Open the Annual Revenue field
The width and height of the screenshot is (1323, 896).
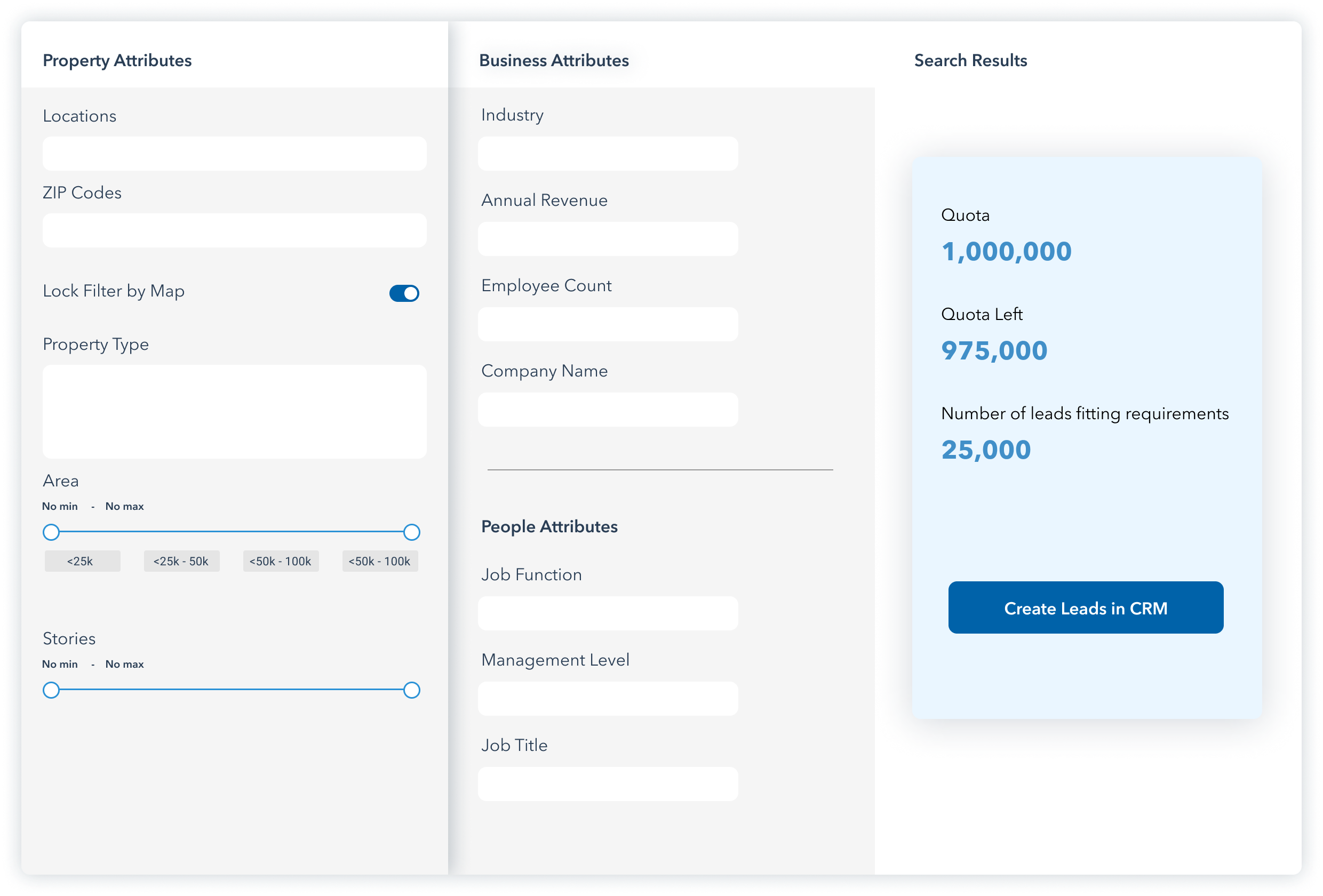tap(608, 239)
